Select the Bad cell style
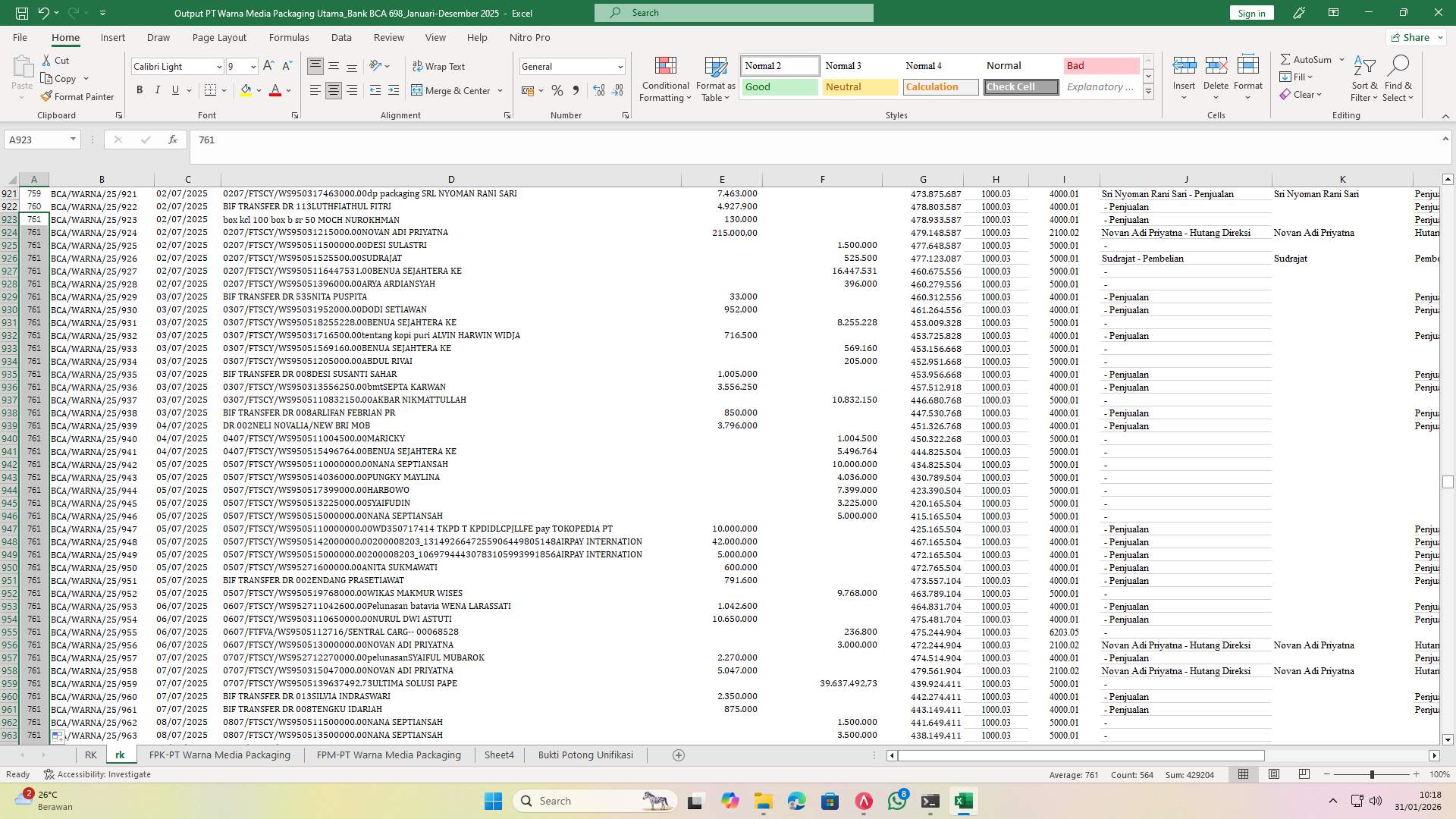The height and width of the screenshot is (819, 1456). (x=1100, y=65)
